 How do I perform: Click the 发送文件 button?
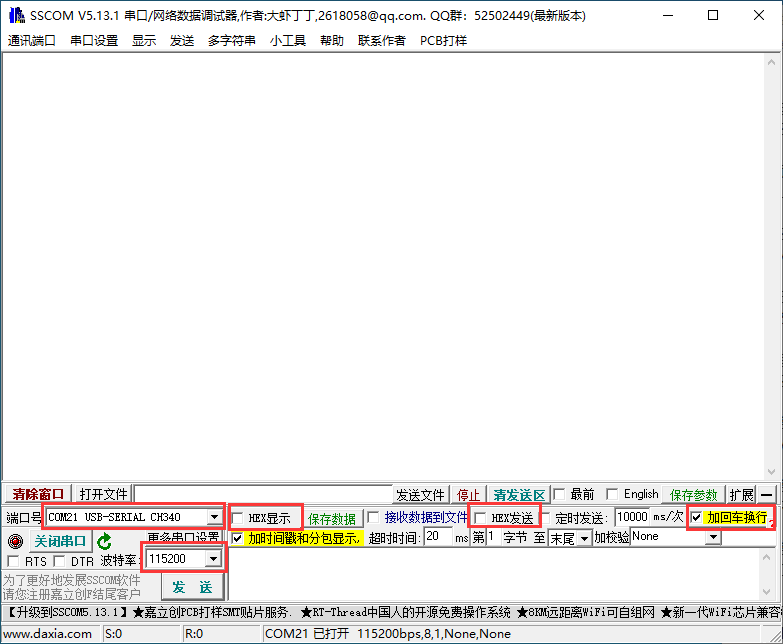point(420,495)
